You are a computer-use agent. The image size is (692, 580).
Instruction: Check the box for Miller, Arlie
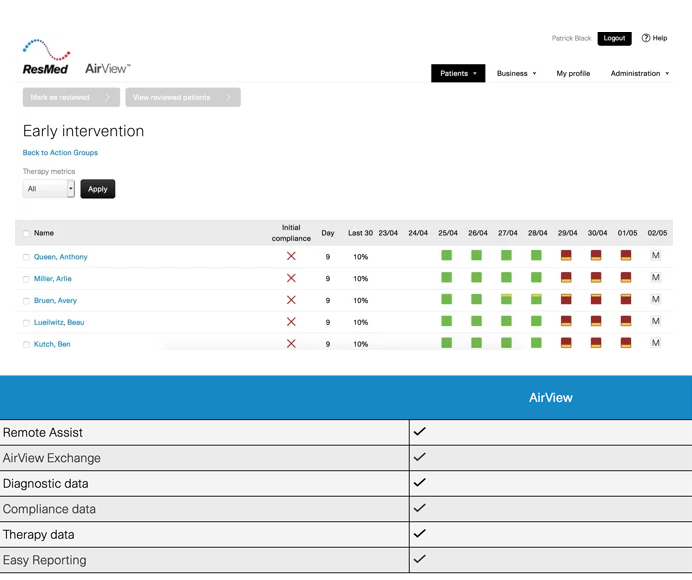click(26, 279)
